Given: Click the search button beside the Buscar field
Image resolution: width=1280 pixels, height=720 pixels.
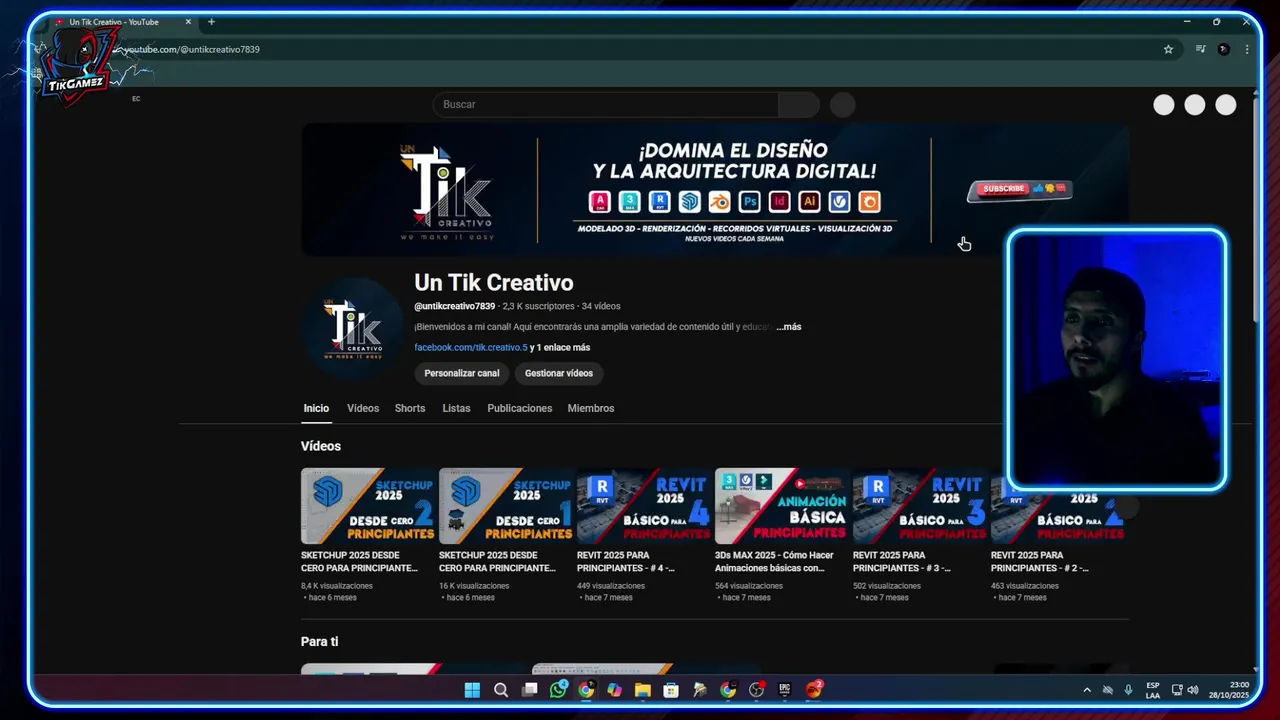Looking at the screenshot, I should pyautogui.click(x=799, y=104).
